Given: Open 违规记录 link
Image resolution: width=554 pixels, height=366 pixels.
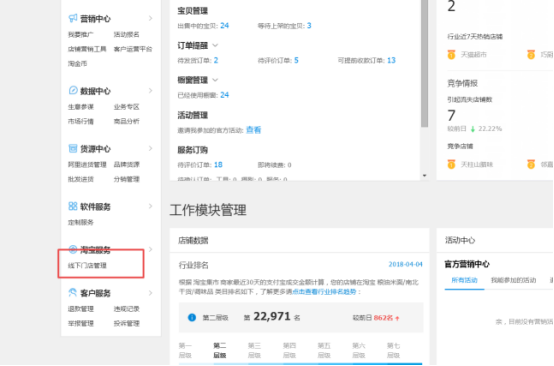Looking at the screenshot, I should tap(126, 309).
